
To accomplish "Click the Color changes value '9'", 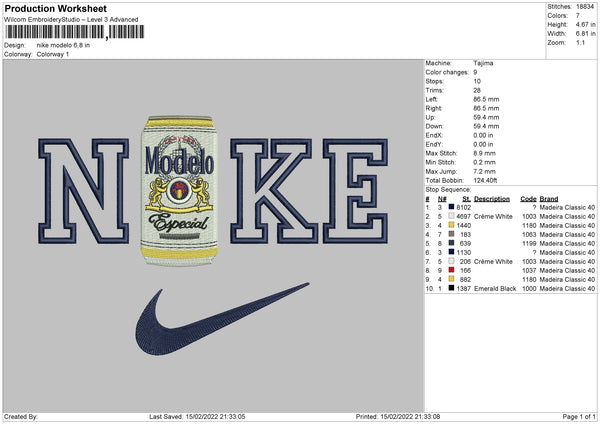I will tap(475, 72).
